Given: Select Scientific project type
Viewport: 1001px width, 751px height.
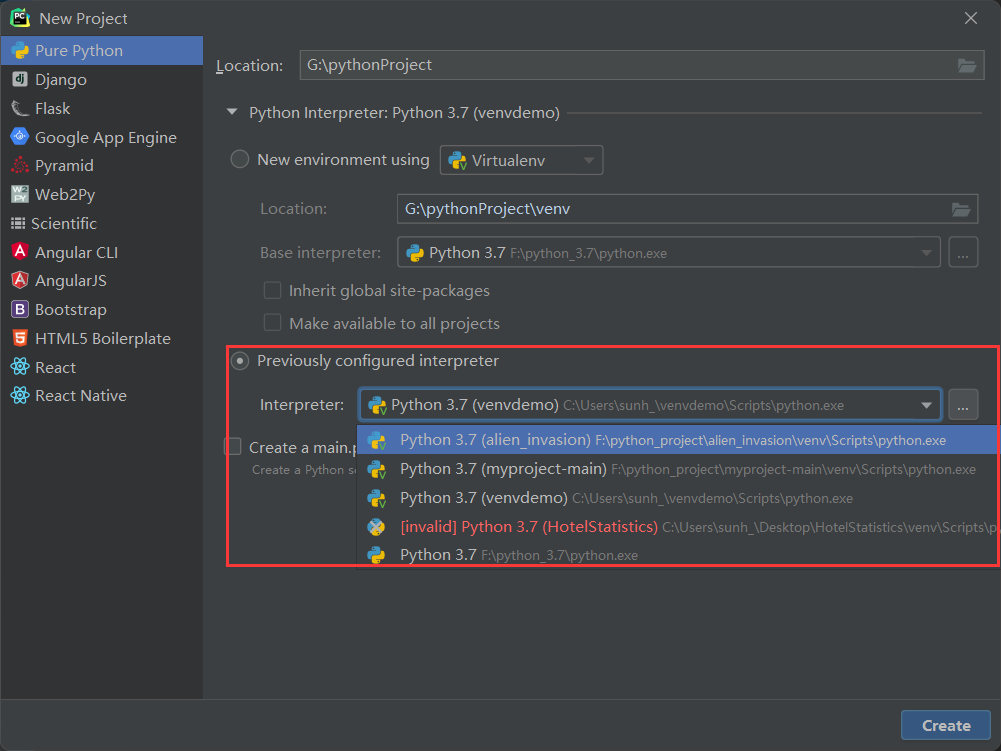Looking at the screenshot, I should 102,224.
